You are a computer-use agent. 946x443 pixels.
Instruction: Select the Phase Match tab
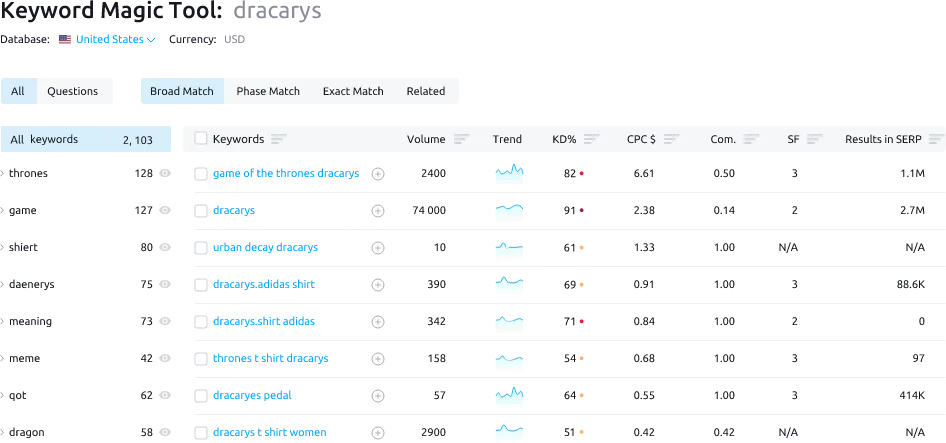(x=268, y=91)
